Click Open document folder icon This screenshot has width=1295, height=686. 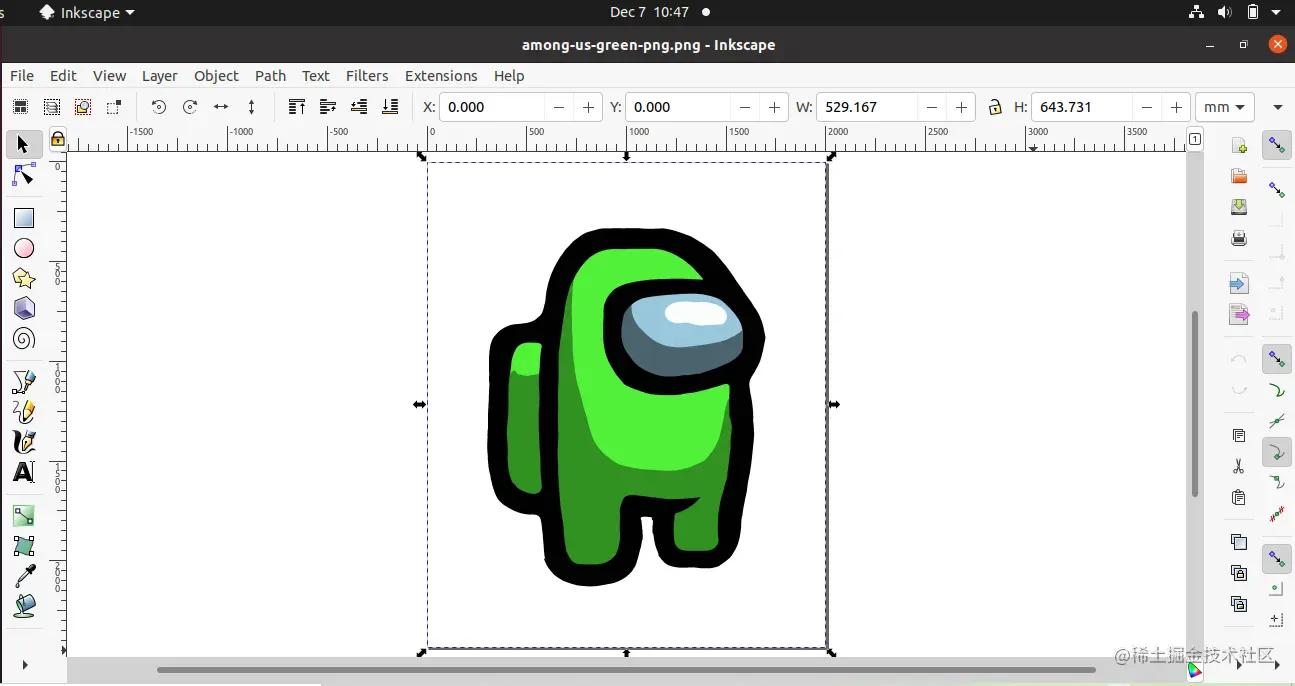pyautogui.click(x=1239, y=177)
